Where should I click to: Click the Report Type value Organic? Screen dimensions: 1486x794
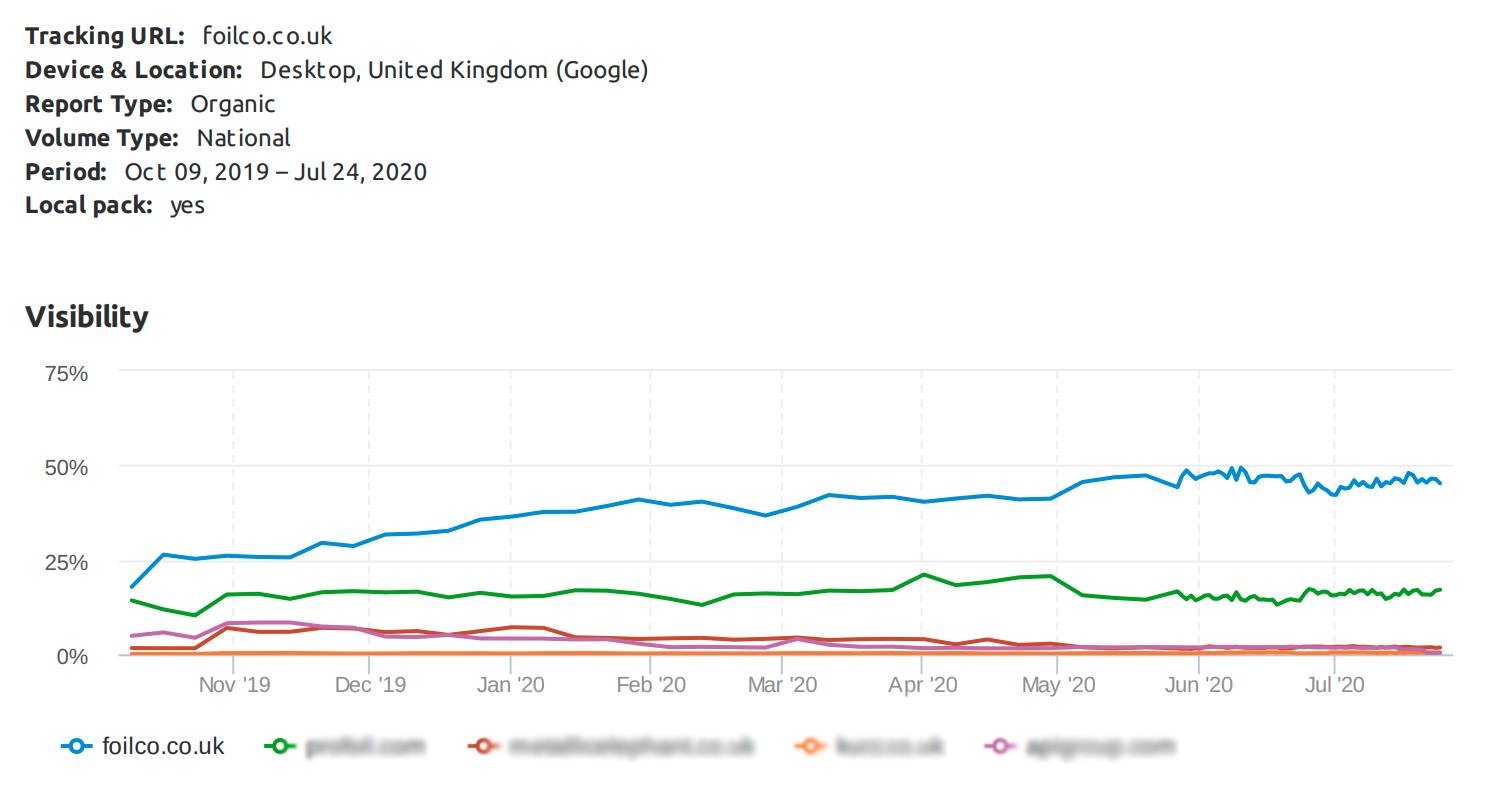pyautogui.click(x=233, y=104)
